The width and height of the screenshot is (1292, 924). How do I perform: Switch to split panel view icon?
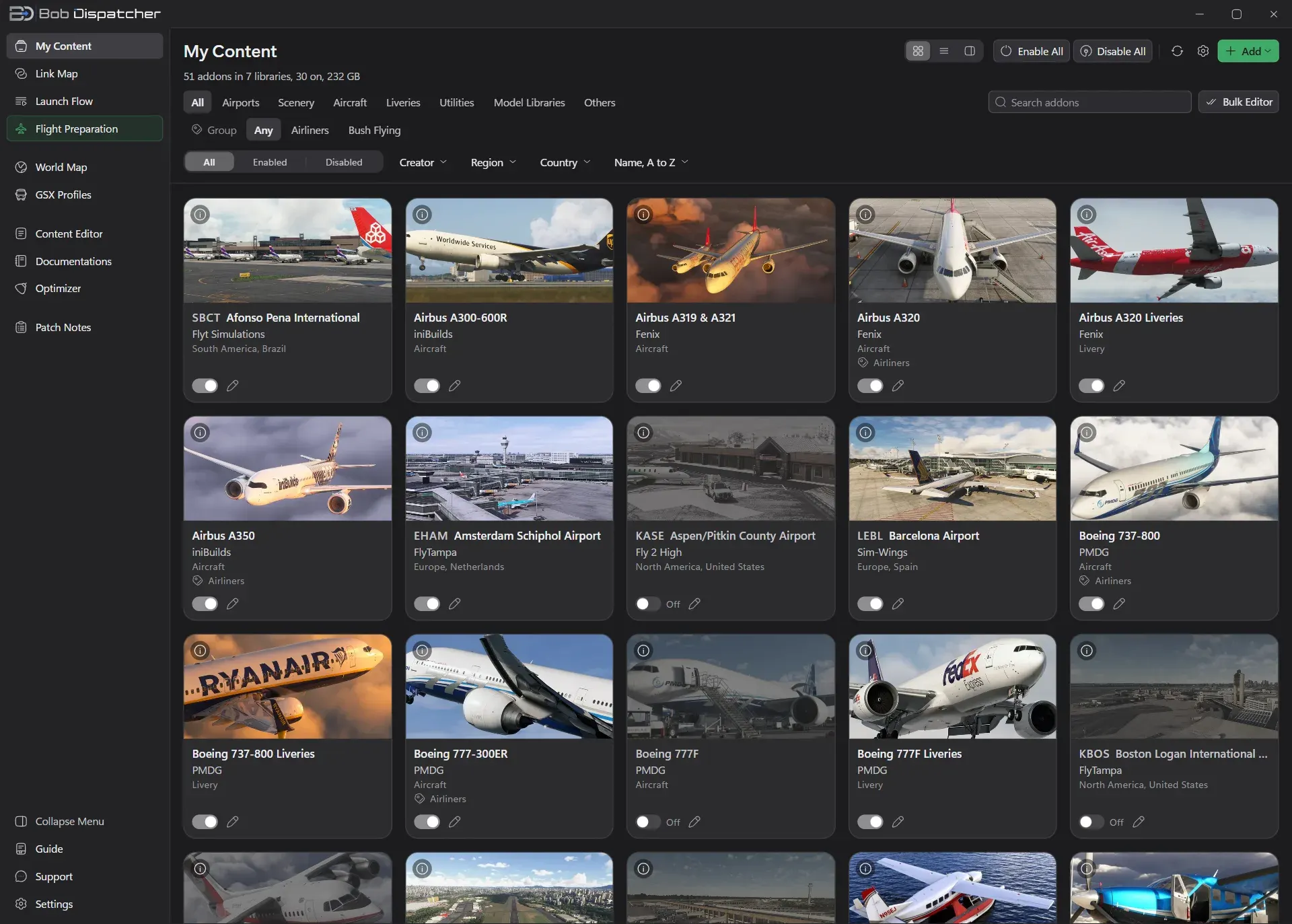point(970,51)
